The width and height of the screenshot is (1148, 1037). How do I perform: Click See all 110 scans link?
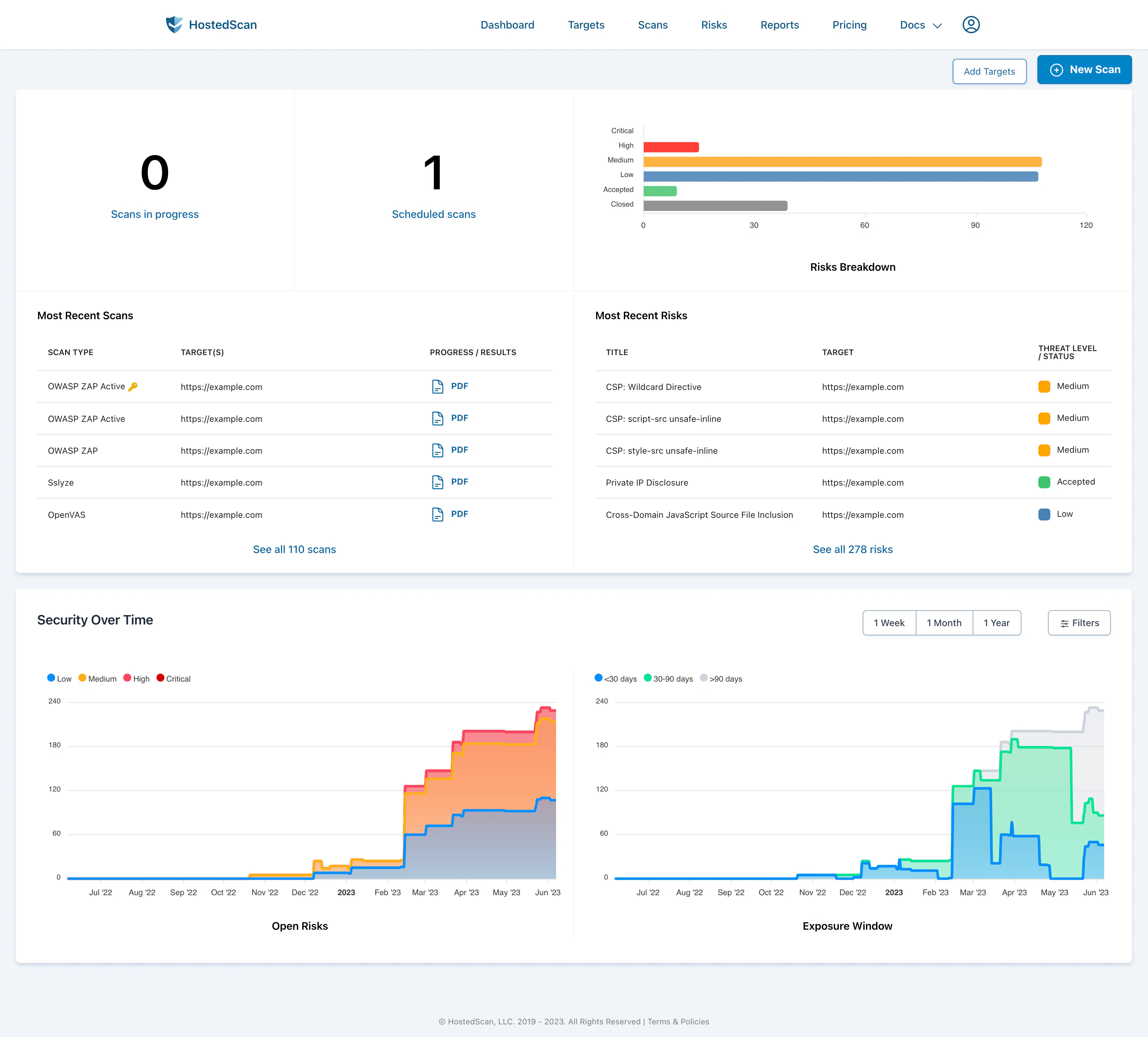[x=294, y=549]
